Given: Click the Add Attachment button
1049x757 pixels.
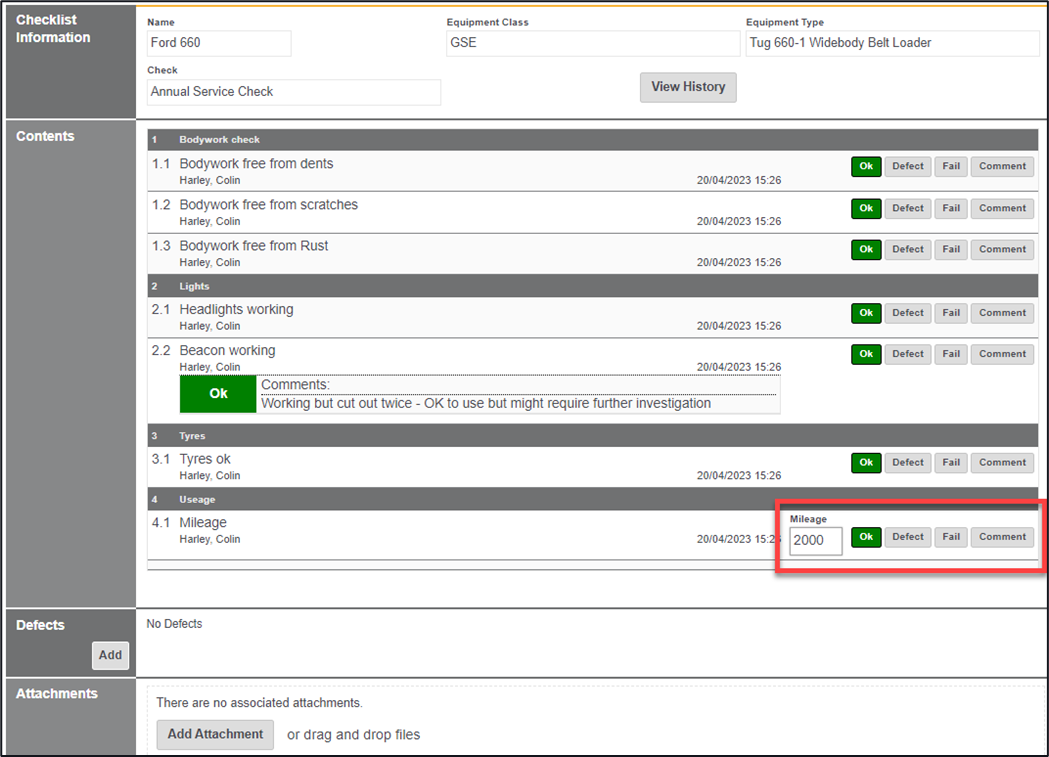Looking at the screenshot, I should tap(215, 734).
